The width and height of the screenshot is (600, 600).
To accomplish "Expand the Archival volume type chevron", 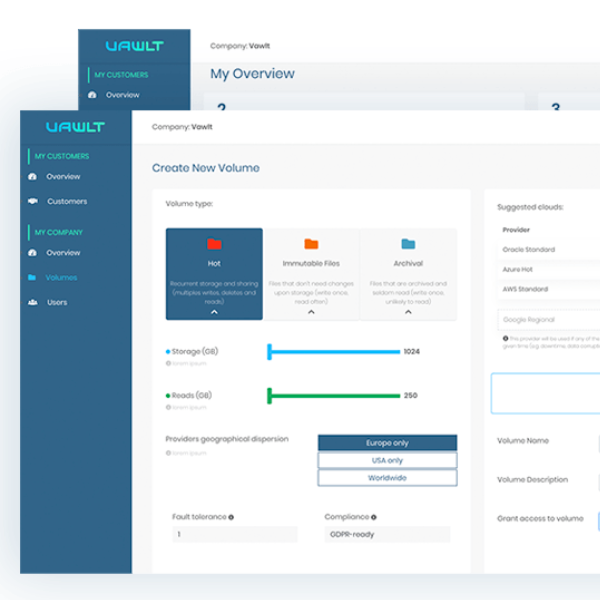I will (x=408, y=312).
